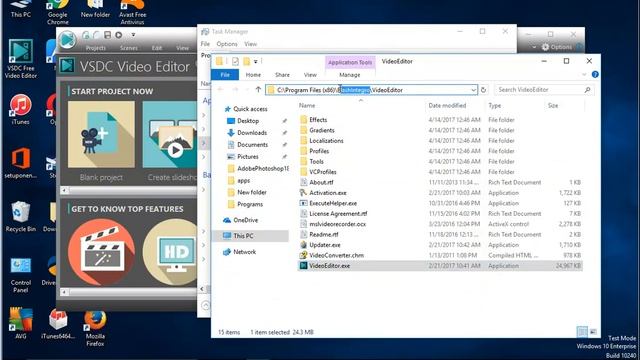Sort by Date modified column header
Viewport: 640px width, 360px height.
[x=447, y=105]
